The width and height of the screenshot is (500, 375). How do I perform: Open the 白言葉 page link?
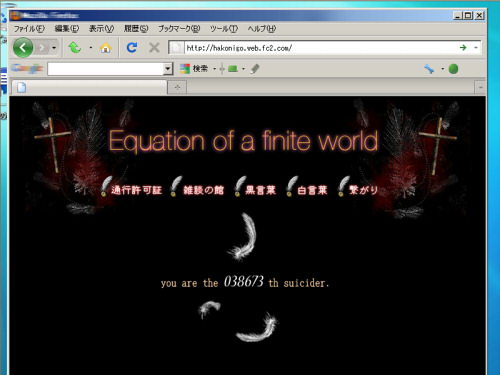coord(312,190)
